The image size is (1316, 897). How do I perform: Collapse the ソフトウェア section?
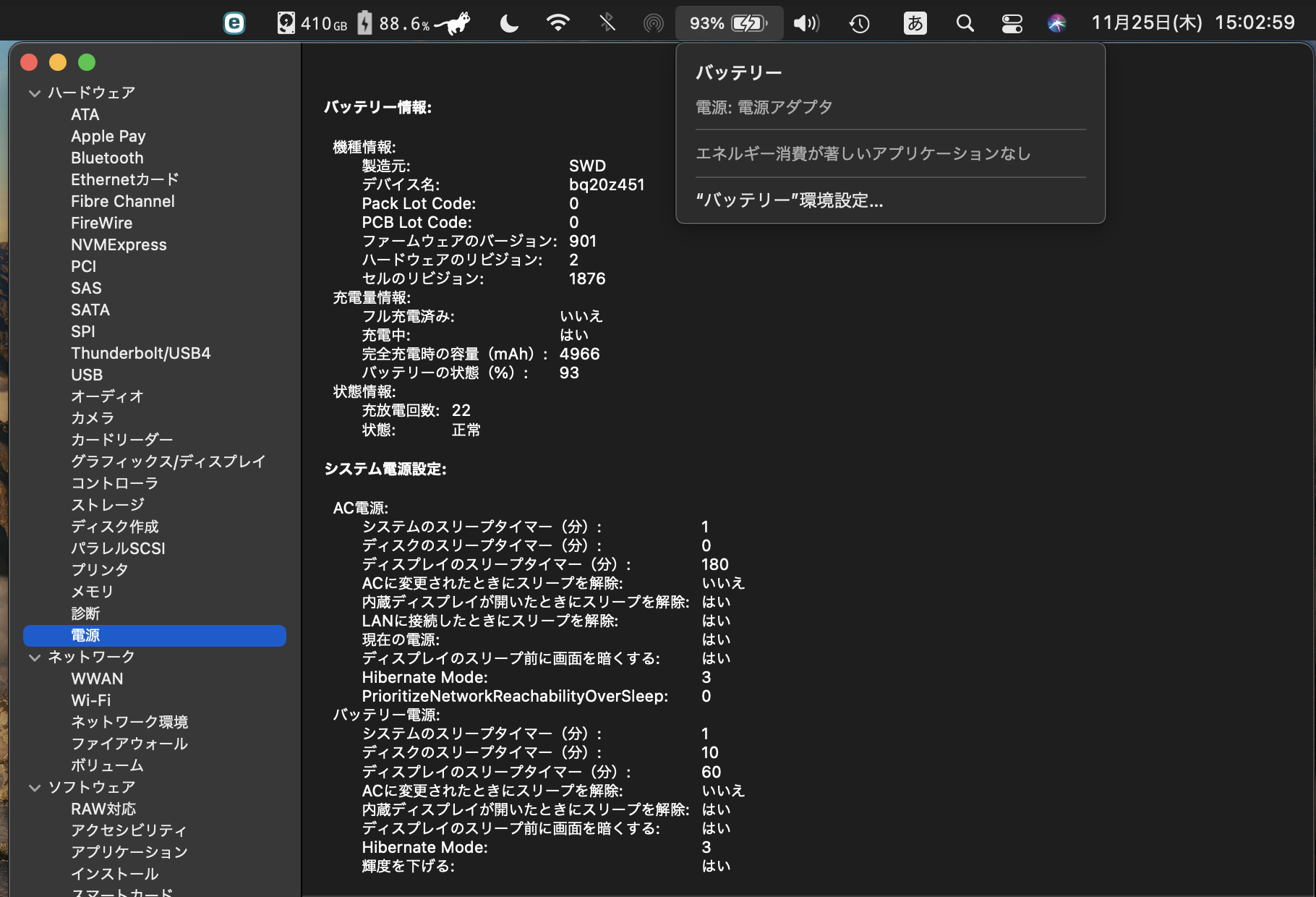click(x=34, y=788)
